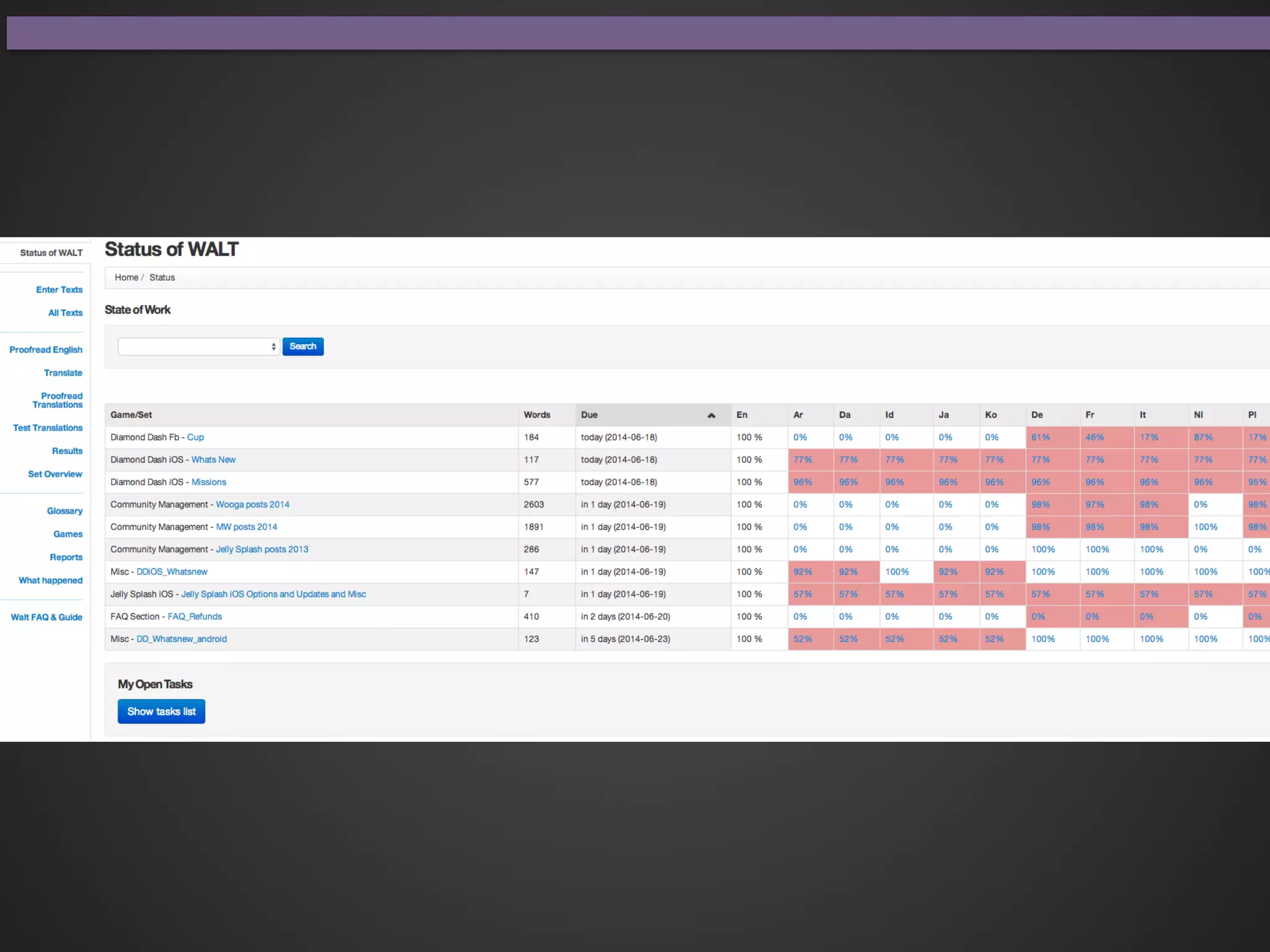Open Set Overview in the sidebar
Image resolution: width=1270 pixels, height=952 pixels.
tap(55, 474)
